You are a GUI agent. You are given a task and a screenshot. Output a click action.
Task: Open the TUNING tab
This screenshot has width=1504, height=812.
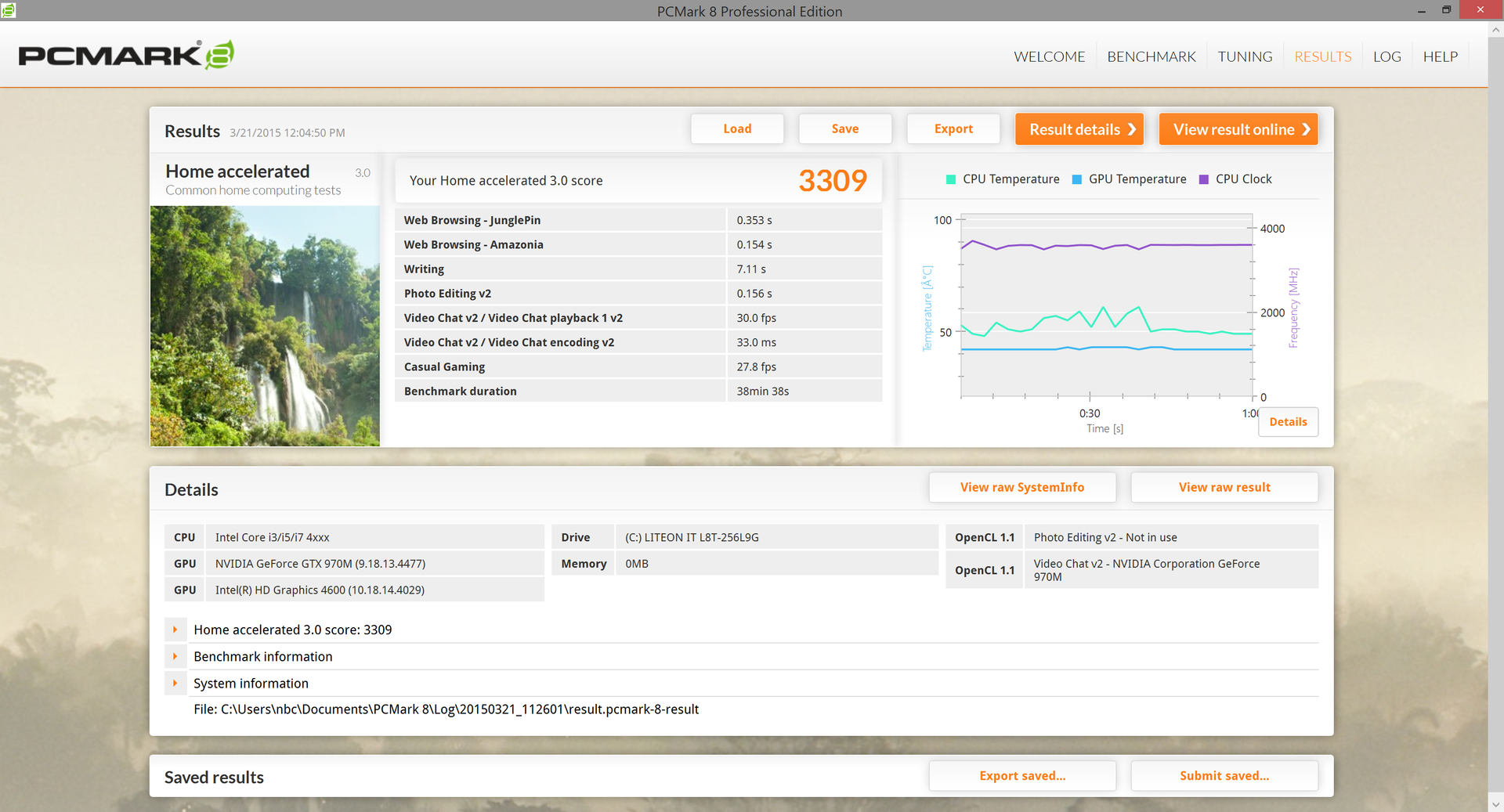pyautogui.click(x=1245, y=56)
